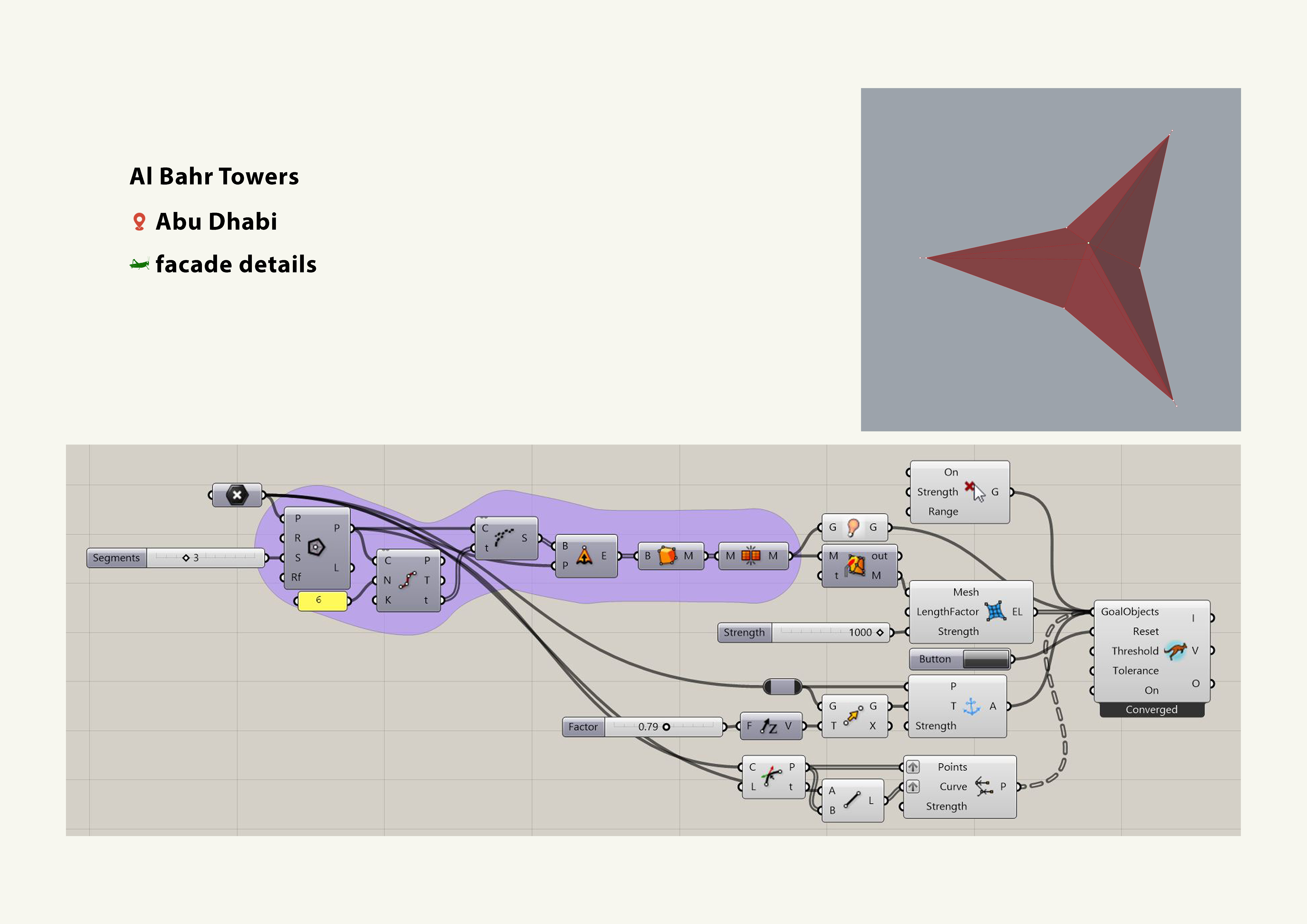Click the Mesh input of EdgeLengths
Viewport: 1307px width, 924px height.
tap(966, 592)
